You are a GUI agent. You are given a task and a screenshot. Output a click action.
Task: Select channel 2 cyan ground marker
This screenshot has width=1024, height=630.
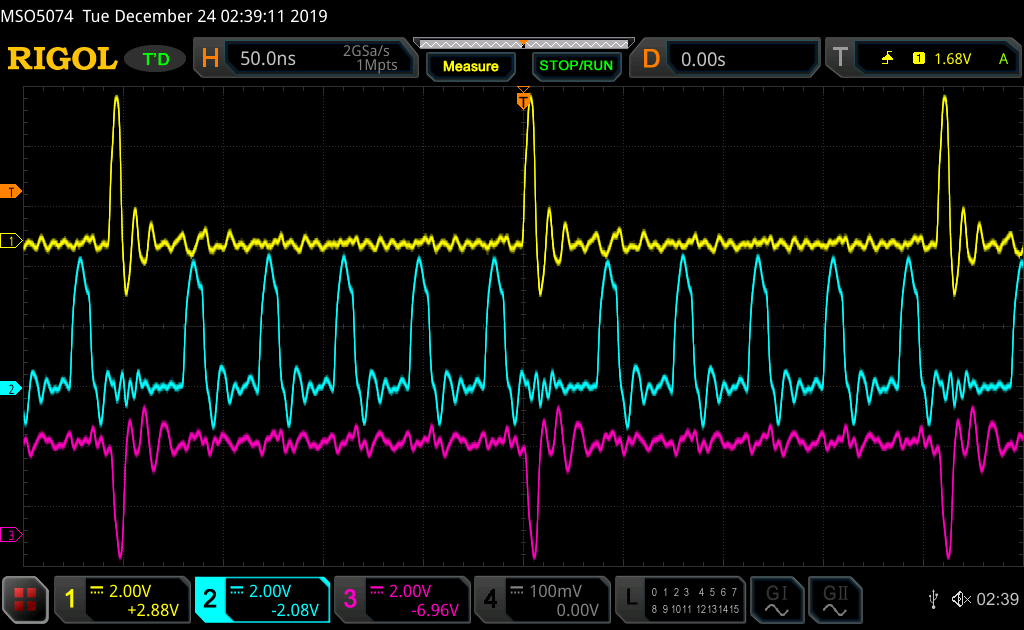11,388
